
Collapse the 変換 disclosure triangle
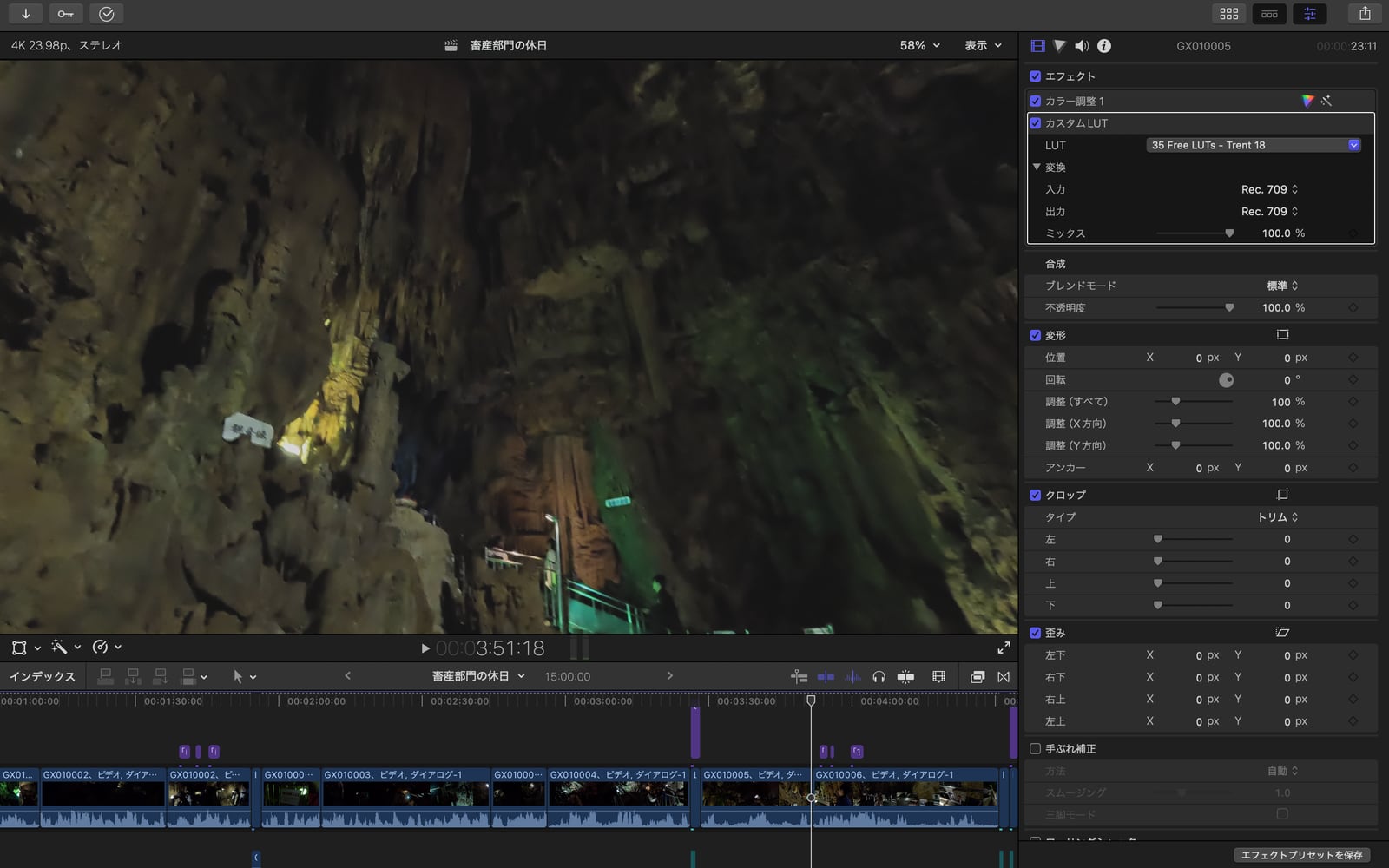[x=1037, y=167]
